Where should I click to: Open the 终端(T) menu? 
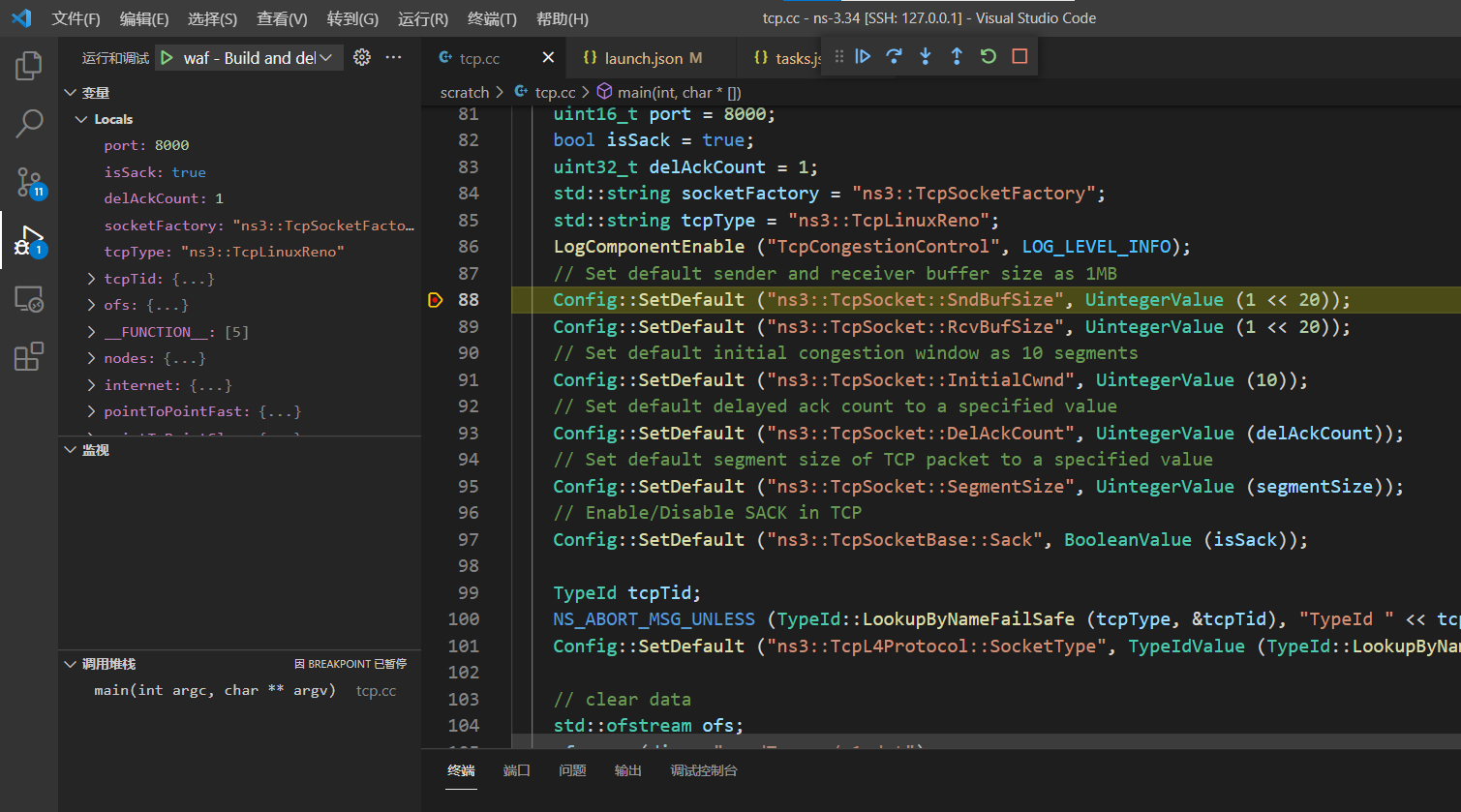pyautogui.click(x=492, y=18)
